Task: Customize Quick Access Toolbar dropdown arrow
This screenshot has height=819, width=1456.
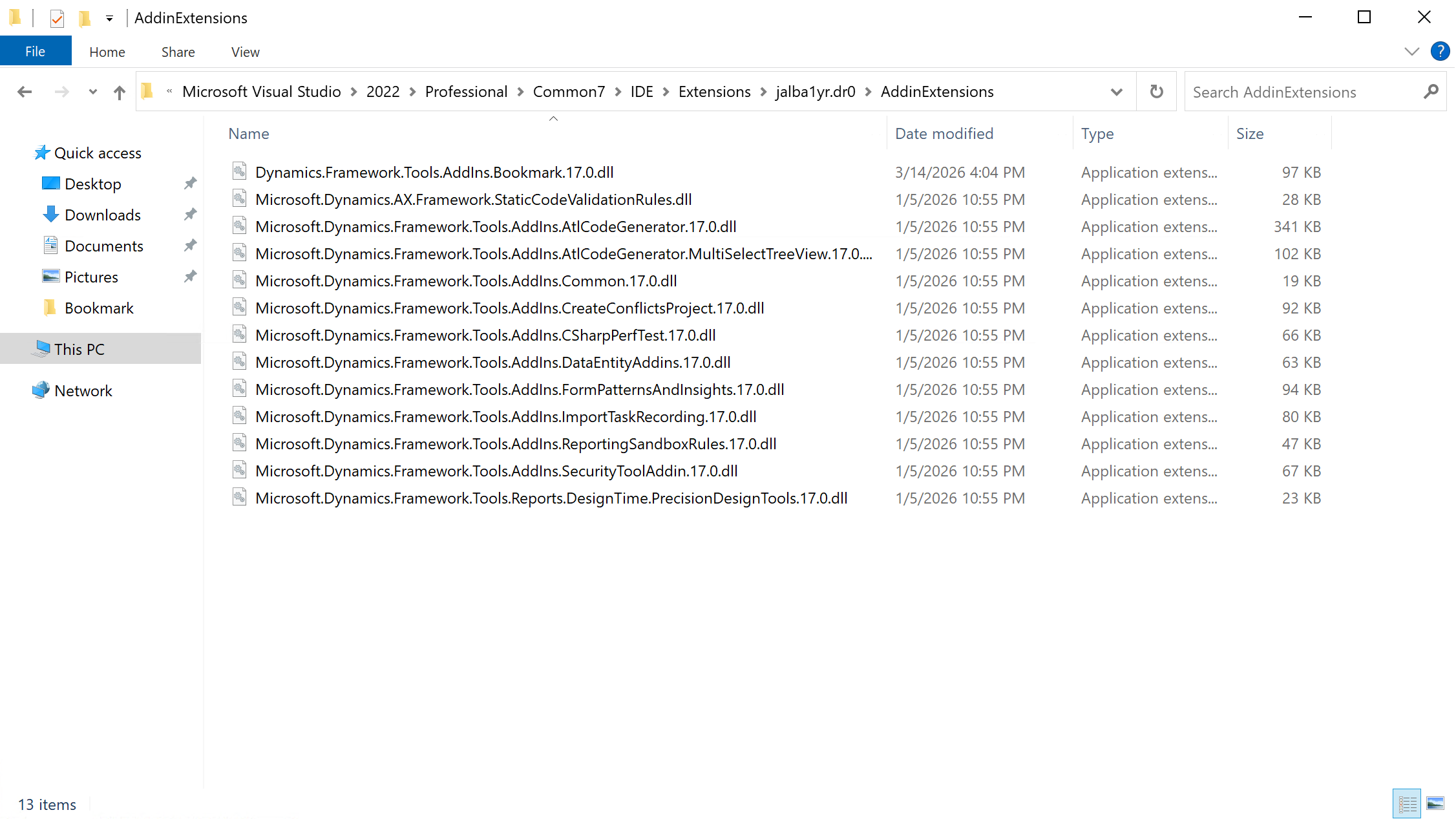Action: [x=109, y=19]
